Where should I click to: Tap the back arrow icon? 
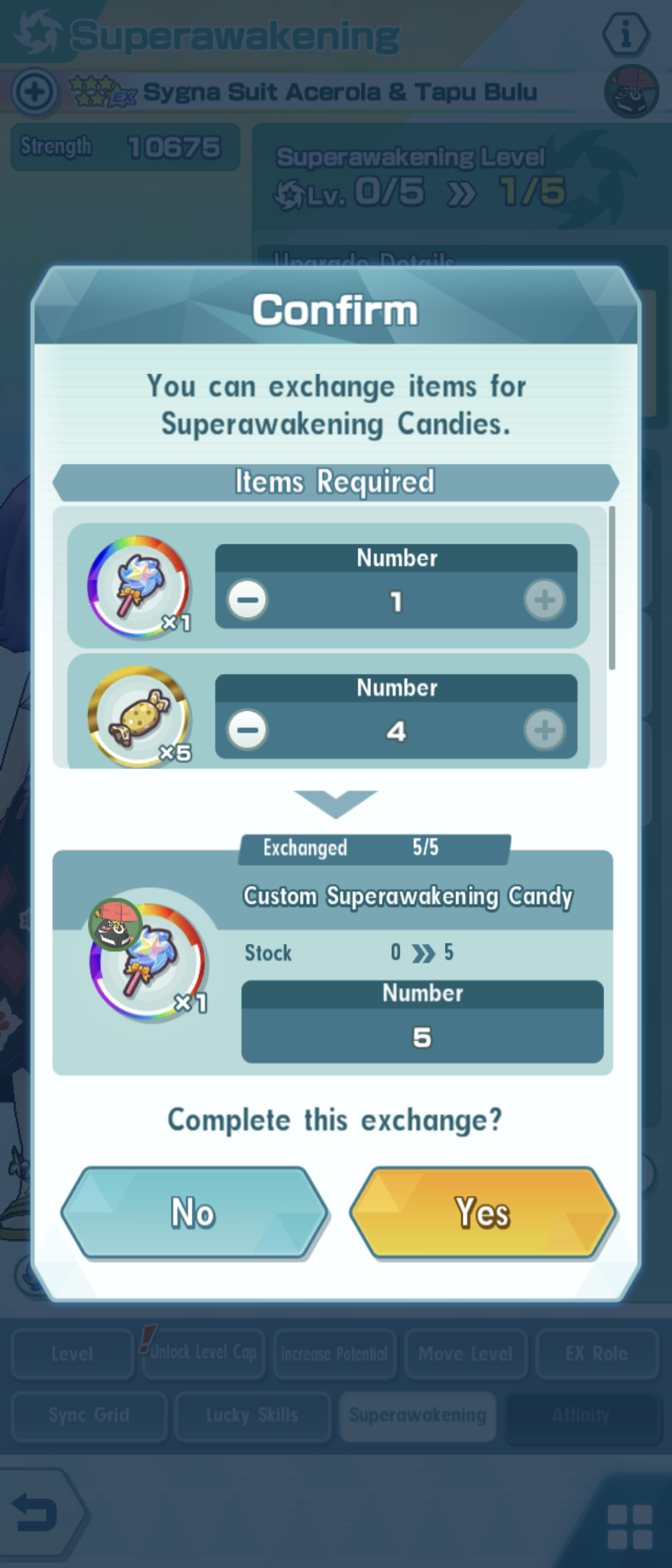tap(36, 1514)
